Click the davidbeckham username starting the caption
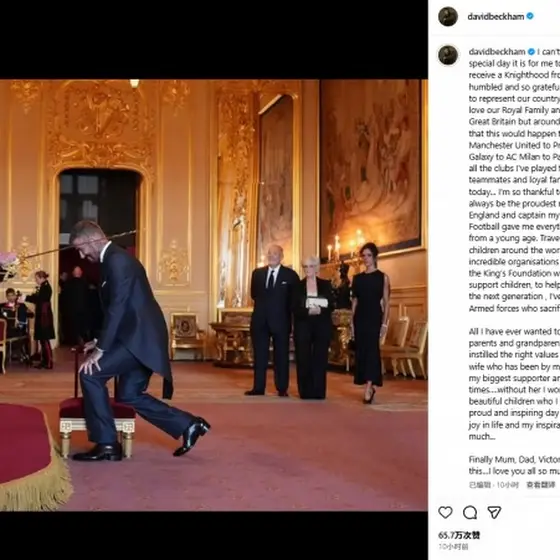 click(x=497, y=52)
